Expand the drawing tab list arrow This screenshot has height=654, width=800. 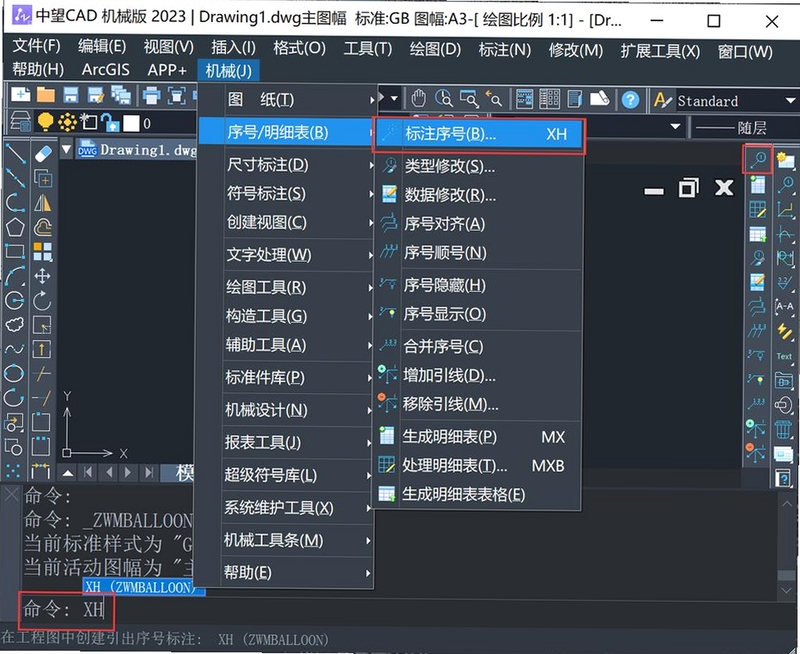pos(66,149)
